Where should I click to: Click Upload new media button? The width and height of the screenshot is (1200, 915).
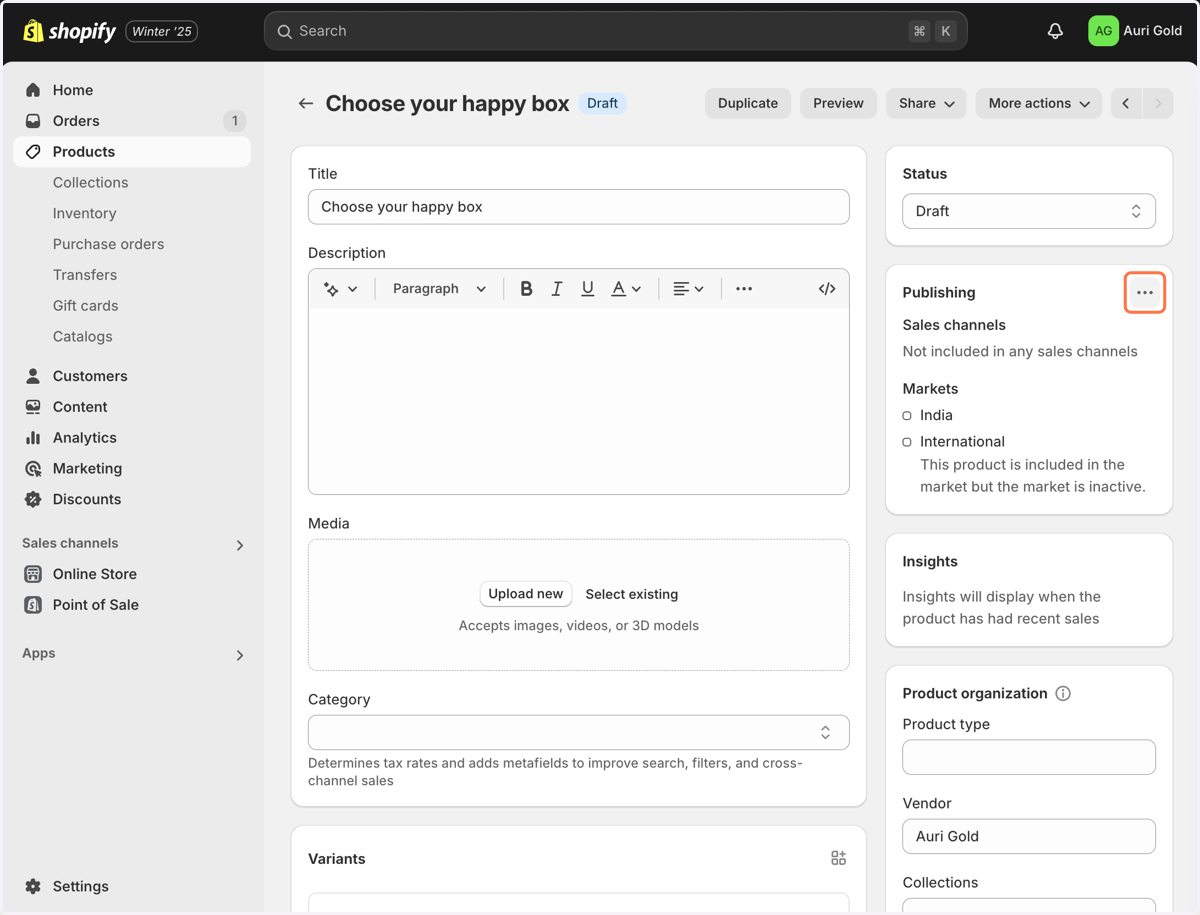(x=526, y=594)
